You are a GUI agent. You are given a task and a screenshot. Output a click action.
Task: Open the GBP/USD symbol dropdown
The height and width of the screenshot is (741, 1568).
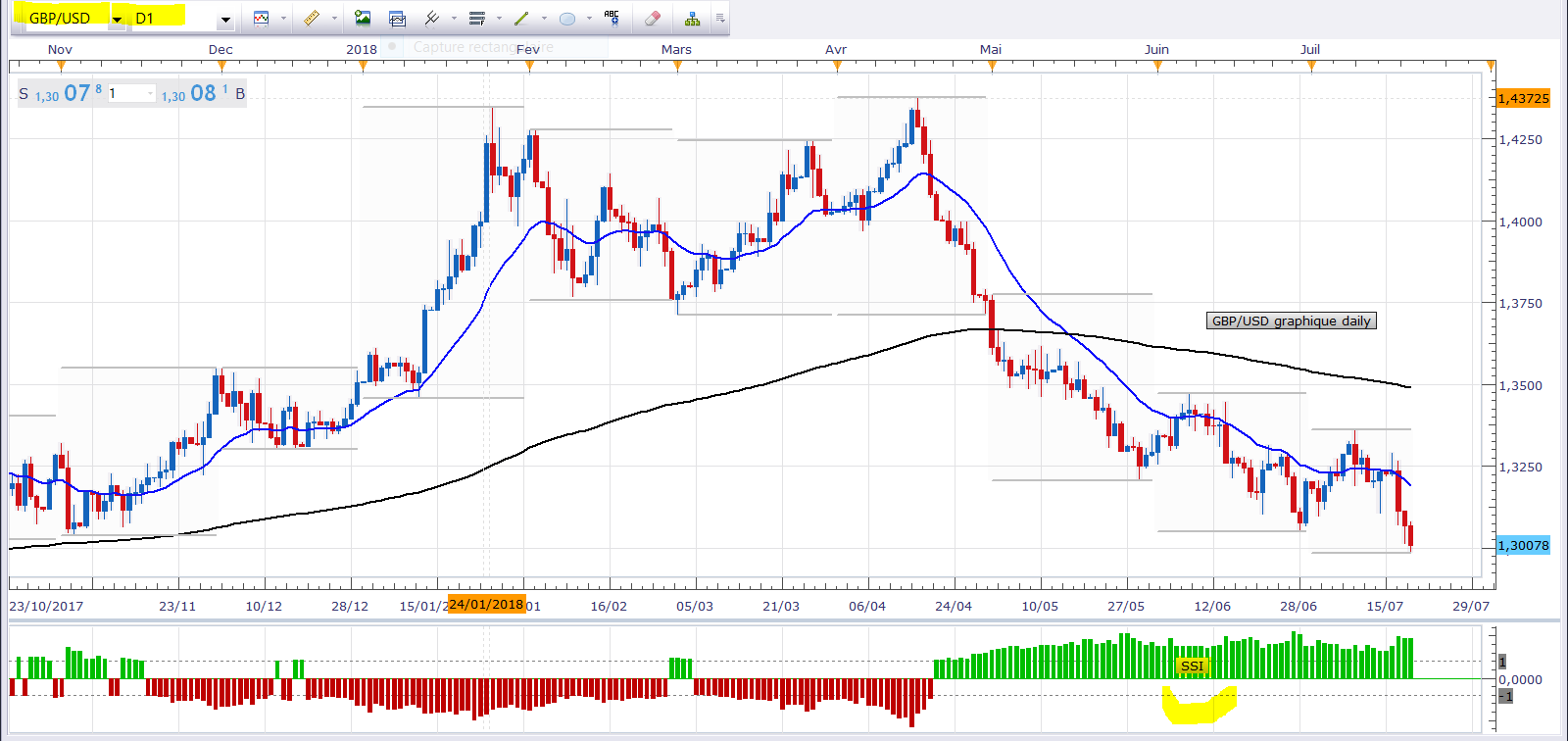tap(117, 19)
